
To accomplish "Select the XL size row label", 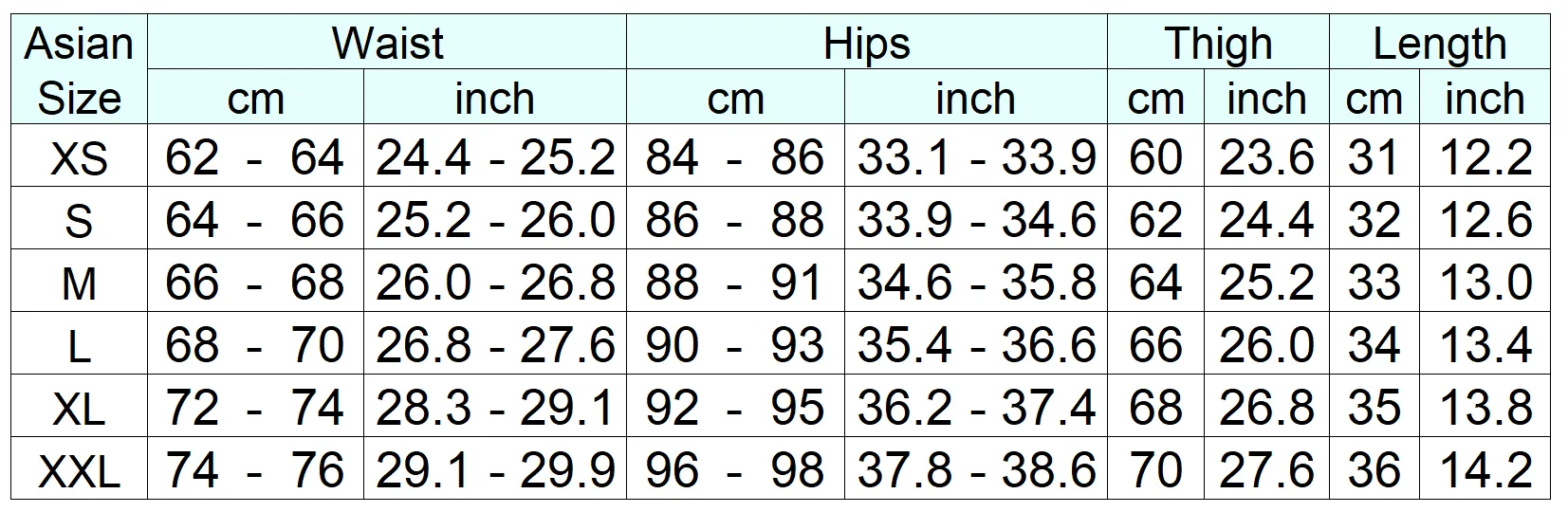I will click(x=80, y=407).
